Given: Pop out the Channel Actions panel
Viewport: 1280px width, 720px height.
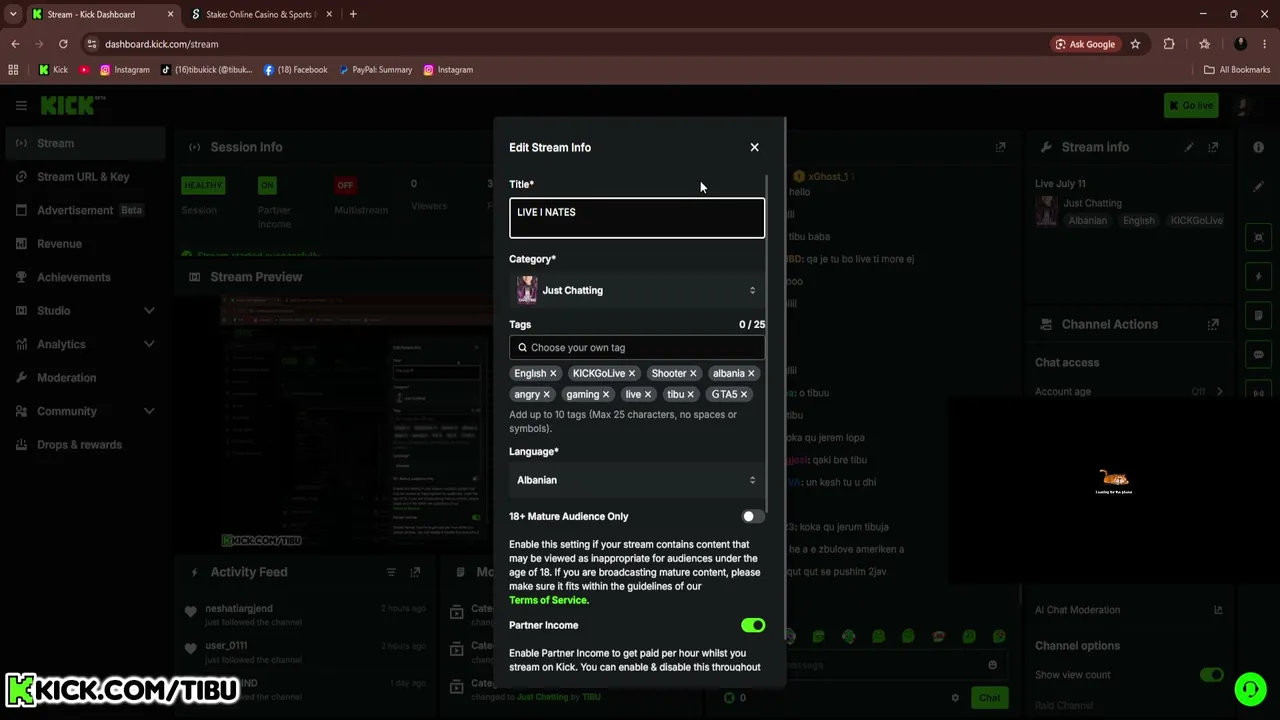Looking at the screenshot, I should click(1213, 324).
